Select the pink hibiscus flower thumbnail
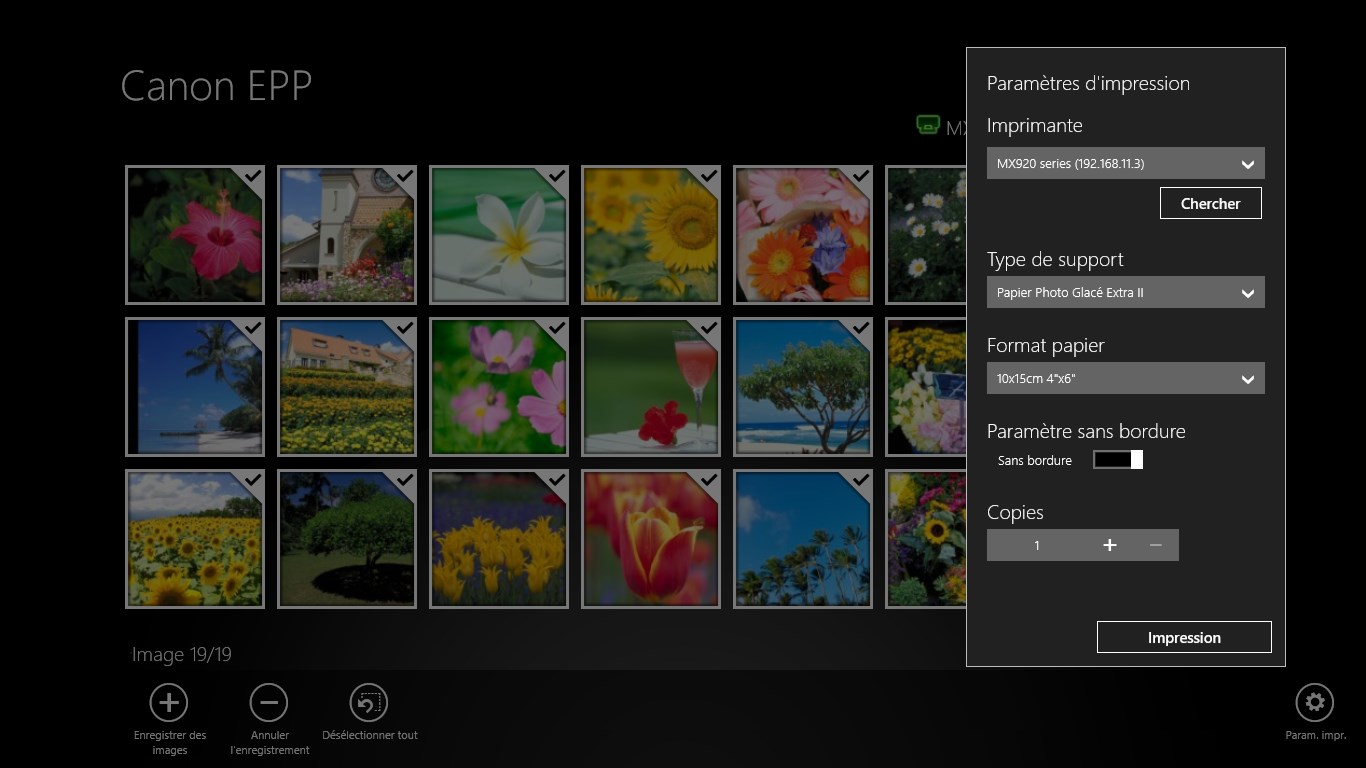This screenshot has width=1366, height=768. pyautogui.click(x=195, y=235)
